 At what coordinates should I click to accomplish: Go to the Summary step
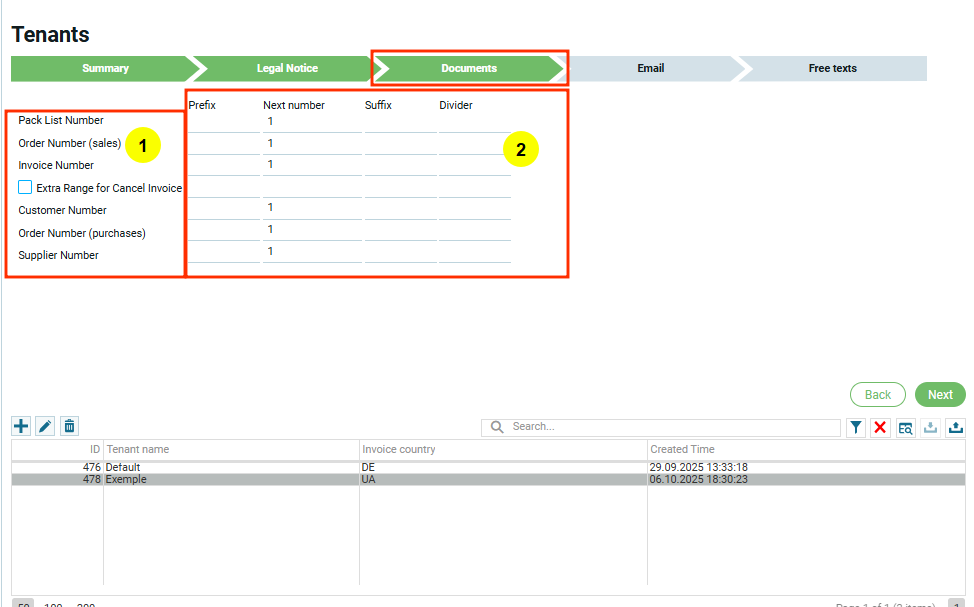[105, 68]
